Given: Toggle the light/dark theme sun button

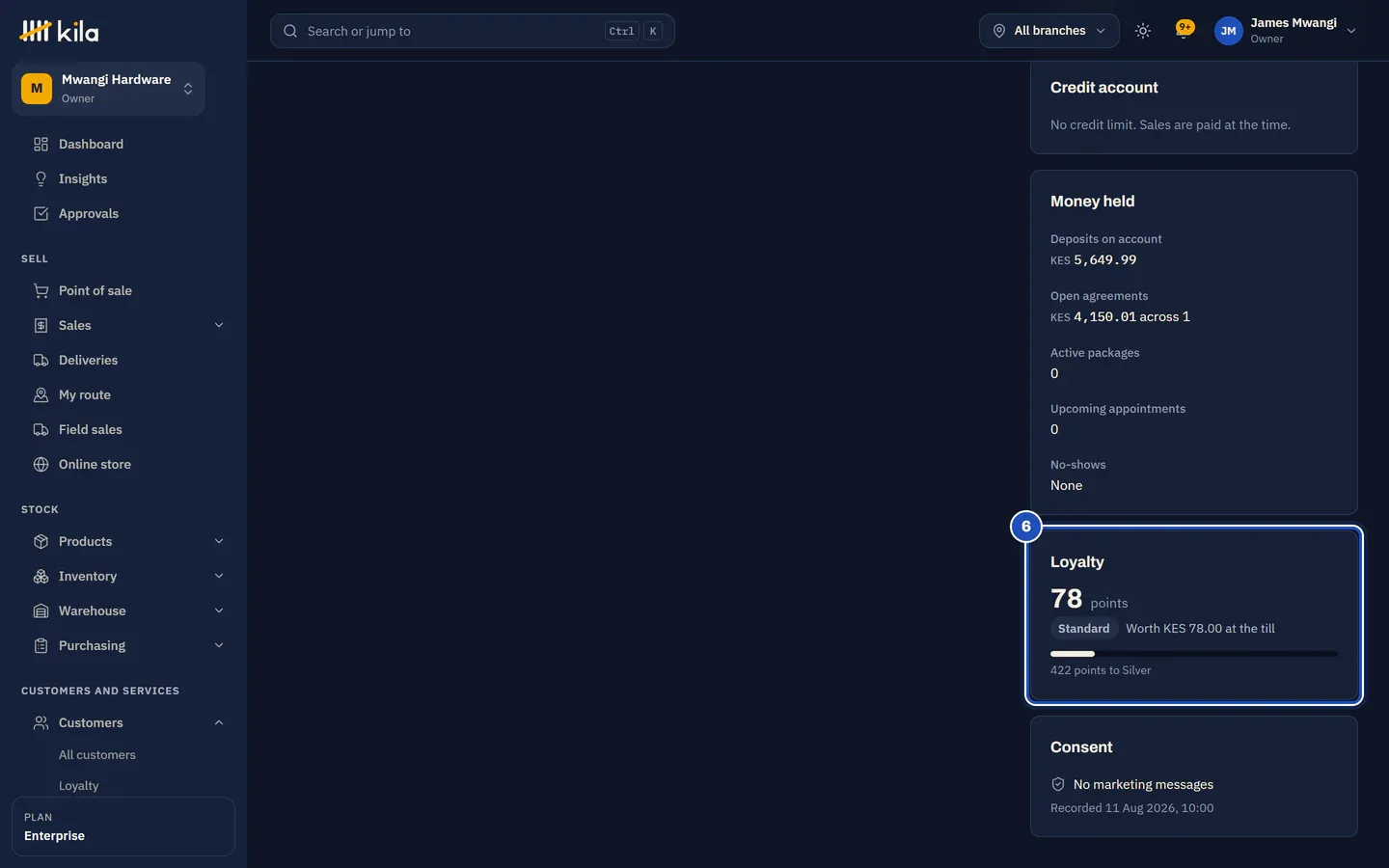Looking at the screenshot, I should pos(1143,31).
